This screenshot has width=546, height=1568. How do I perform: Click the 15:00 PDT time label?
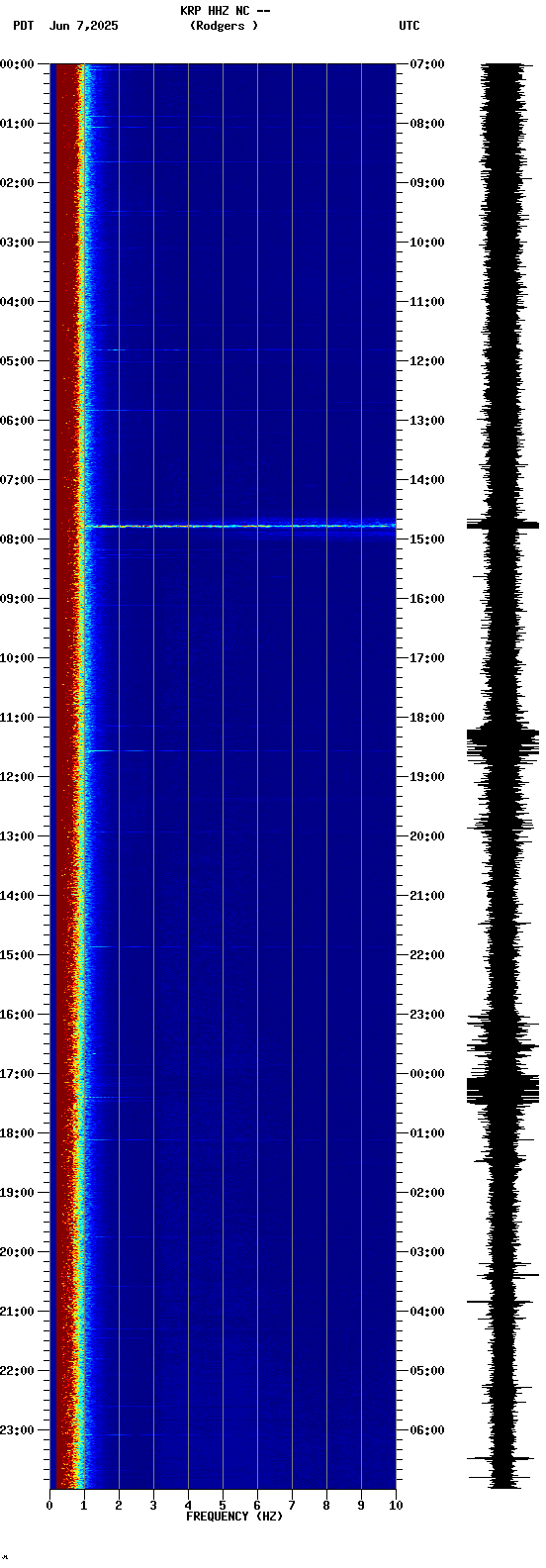(x=17, y=955)
